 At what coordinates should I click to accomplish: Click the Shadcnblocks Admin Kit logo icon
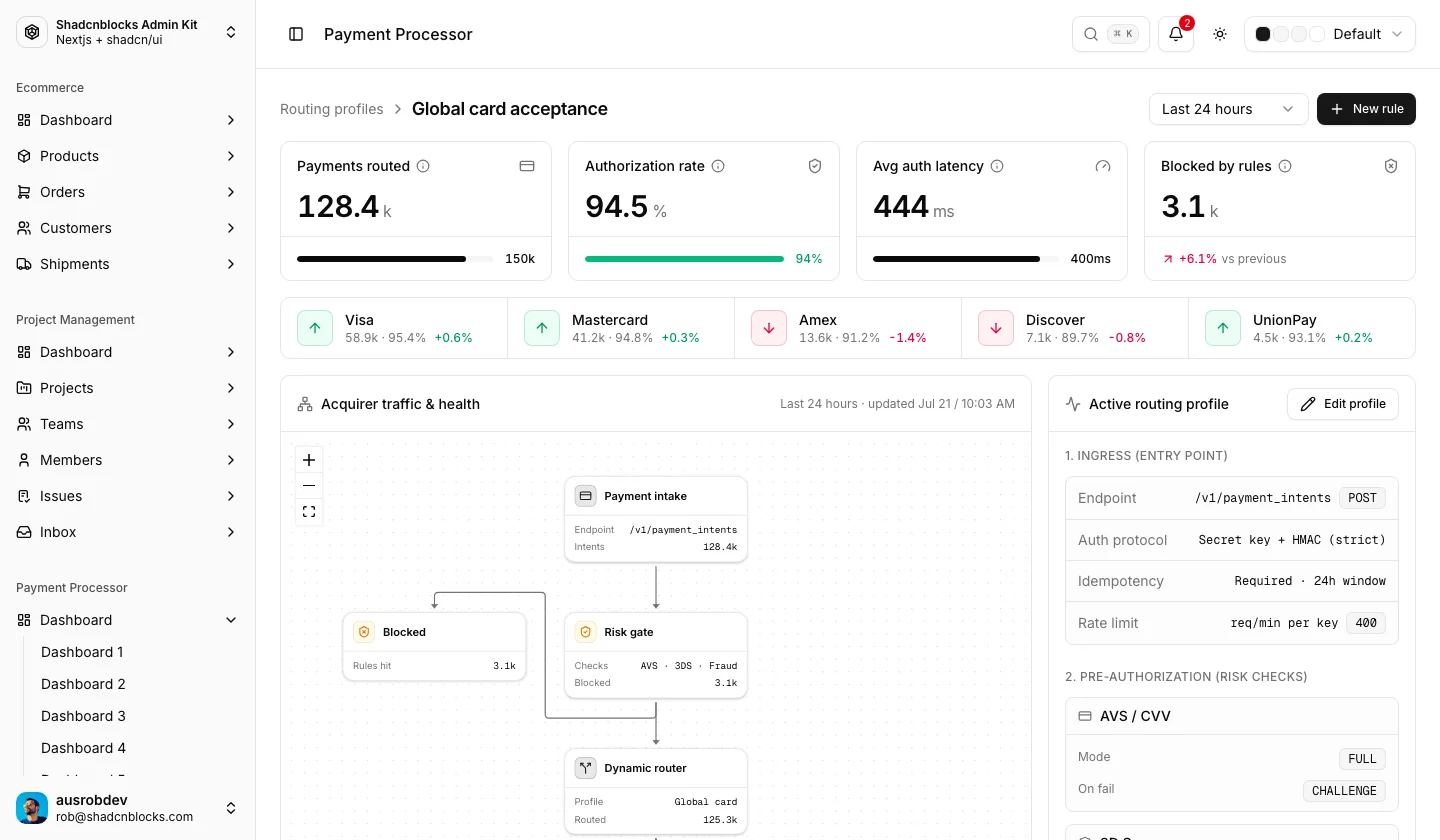[32, 32]
